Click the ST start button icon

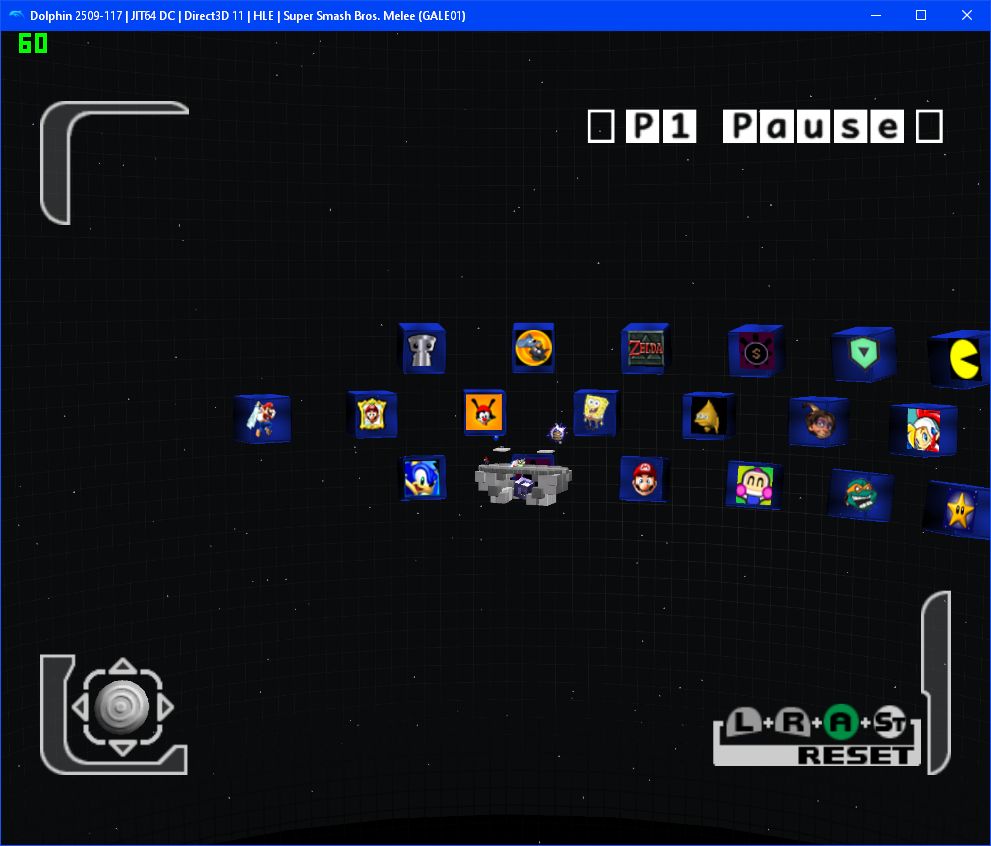pyautogui.click(x=890, y=722)
